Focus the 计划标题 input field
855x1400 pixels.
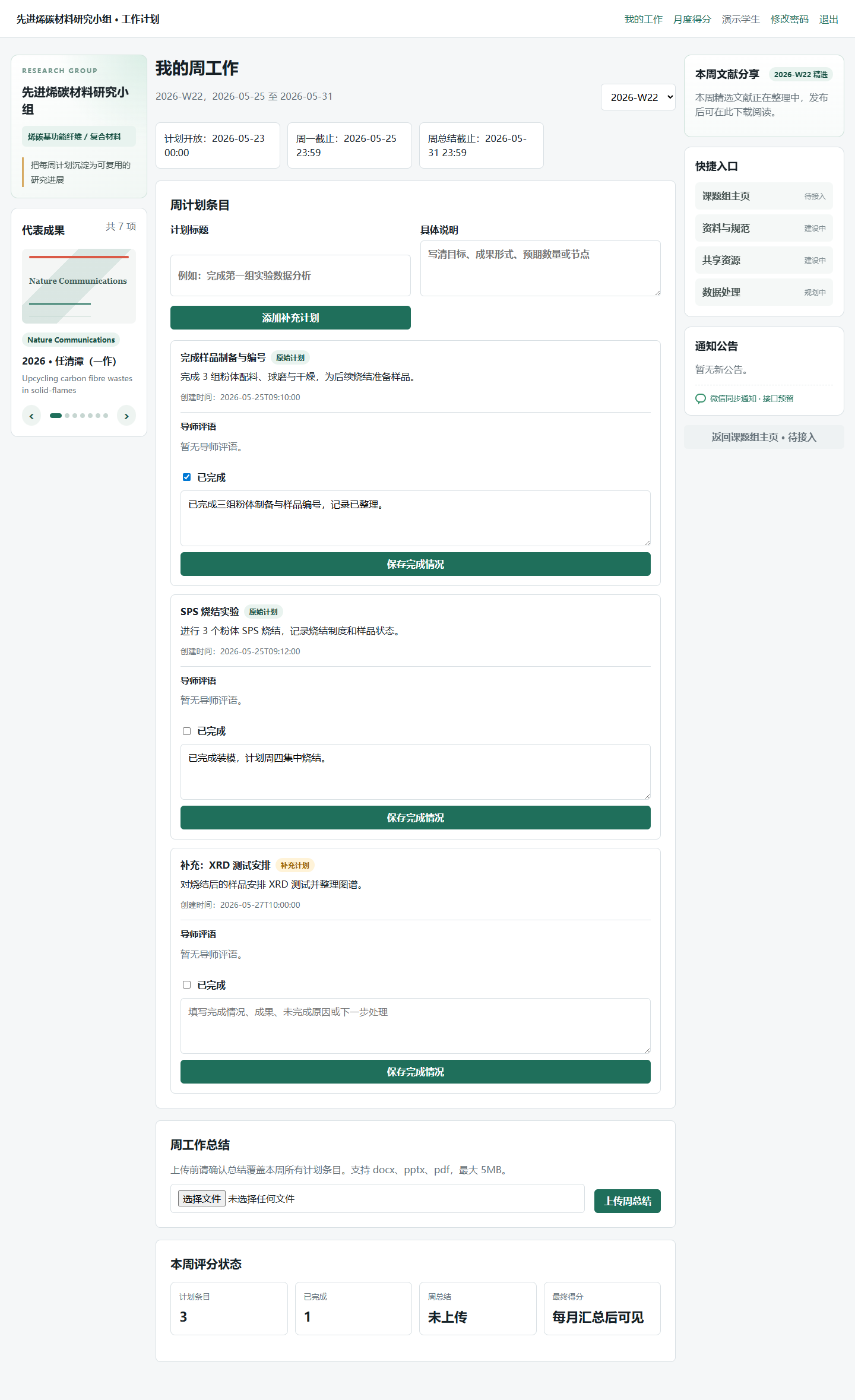(290, 275)
